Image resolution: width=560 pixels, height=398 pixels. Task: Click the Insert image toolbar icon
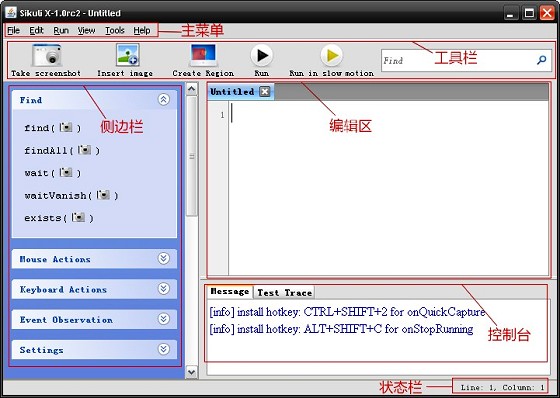click(x=128, y=55)
